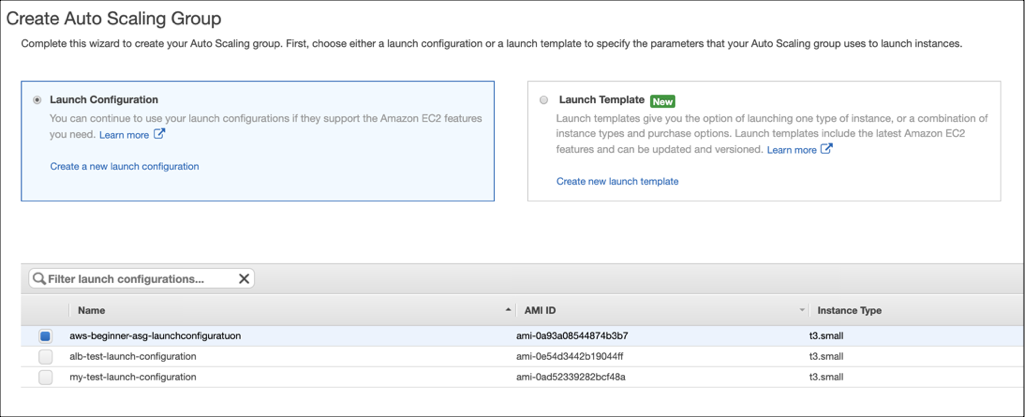Sort by the Instance Type column header
The height and width of the screenshot is (417, 1025).
point(849,310)
